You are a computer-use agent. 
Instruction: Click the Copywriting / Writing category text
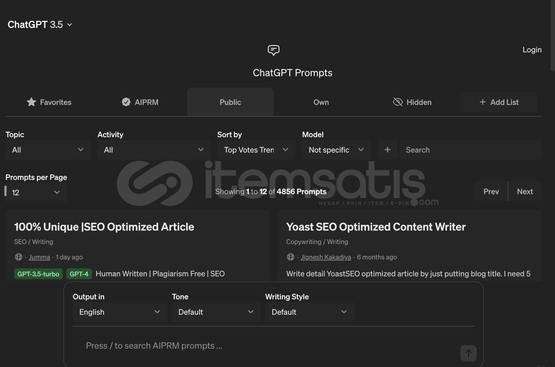coord(317,242)
